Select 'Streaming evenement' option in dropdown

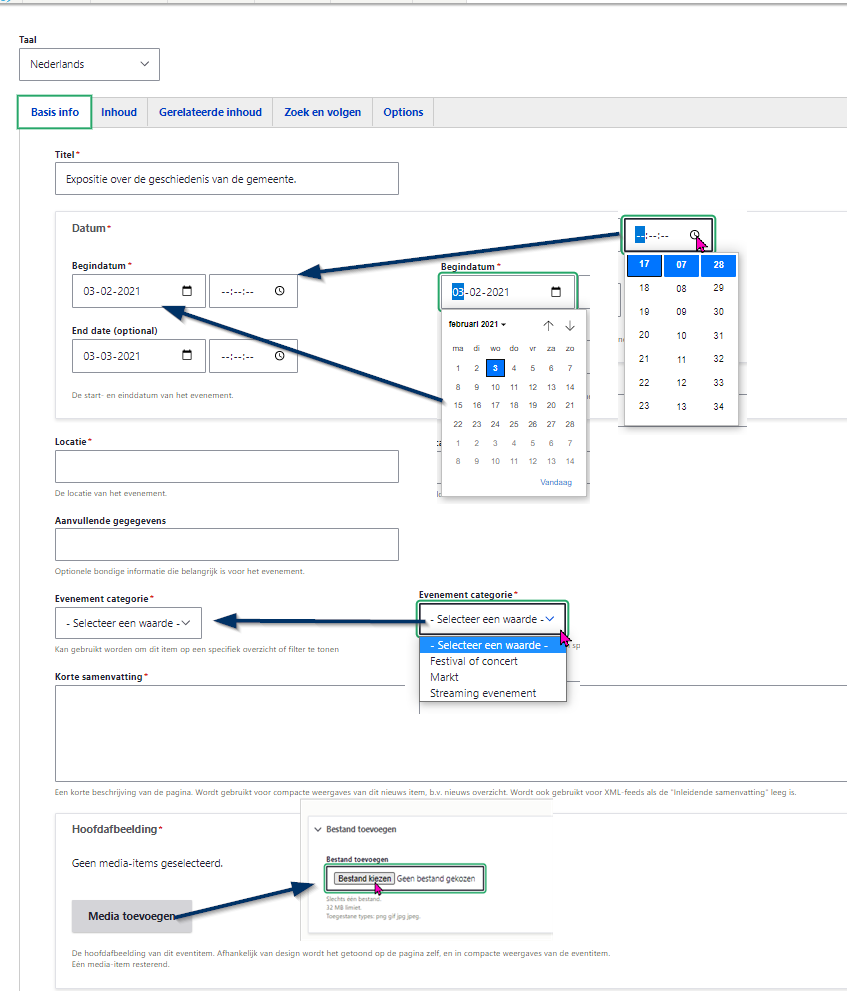click(x=483, y=693)
